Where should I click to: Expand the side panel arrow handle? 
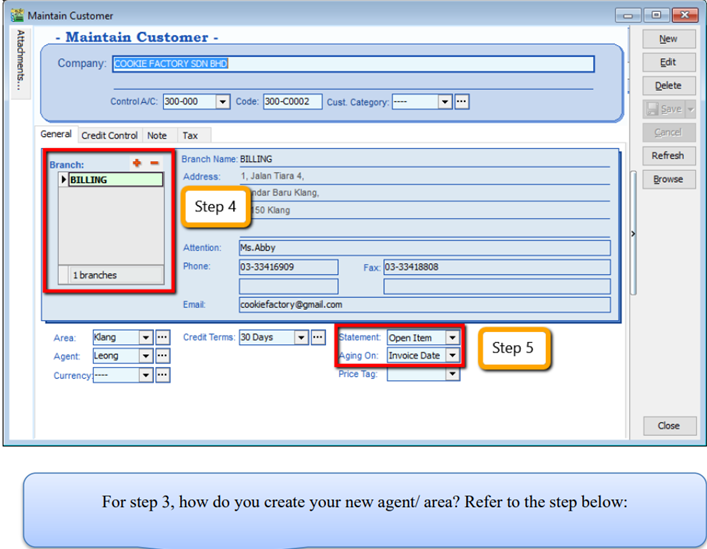click(x=632, y=233)
